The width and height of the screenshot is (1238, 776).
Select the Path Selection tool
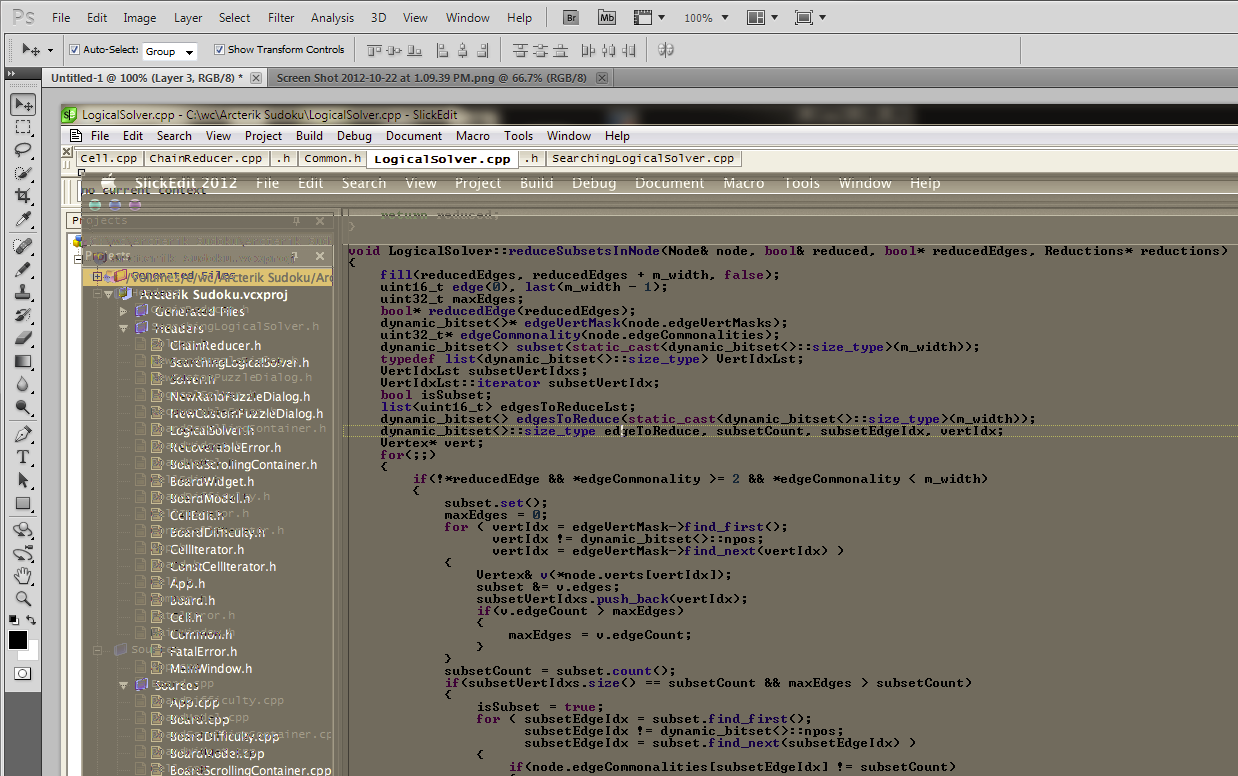point(22,480)
